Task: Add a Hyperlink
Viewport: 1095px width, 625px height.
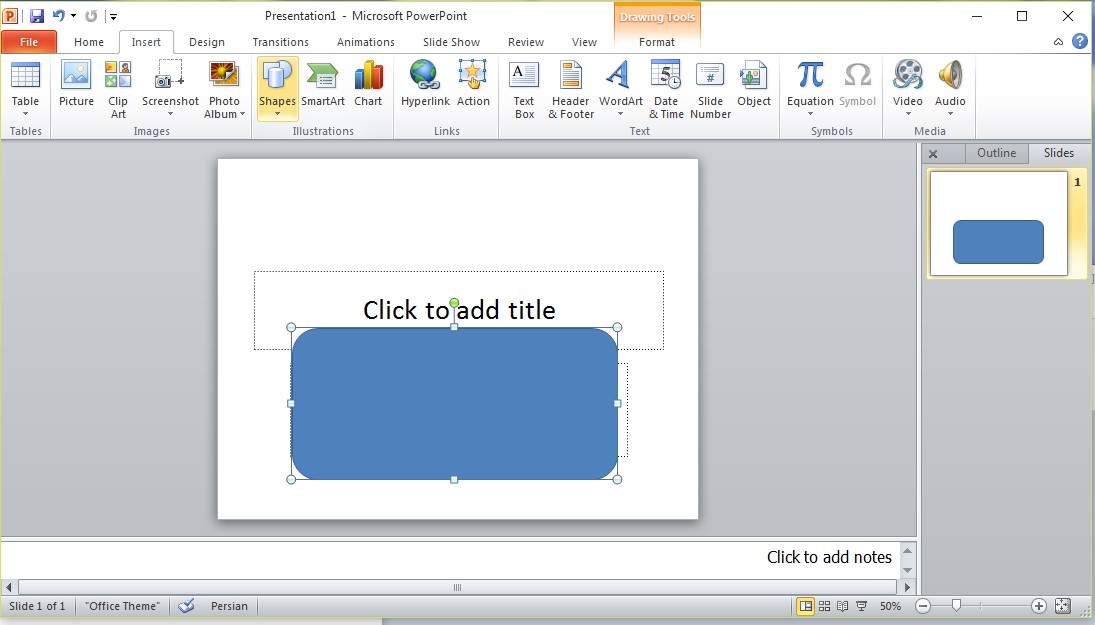Action: click(425, 87)
